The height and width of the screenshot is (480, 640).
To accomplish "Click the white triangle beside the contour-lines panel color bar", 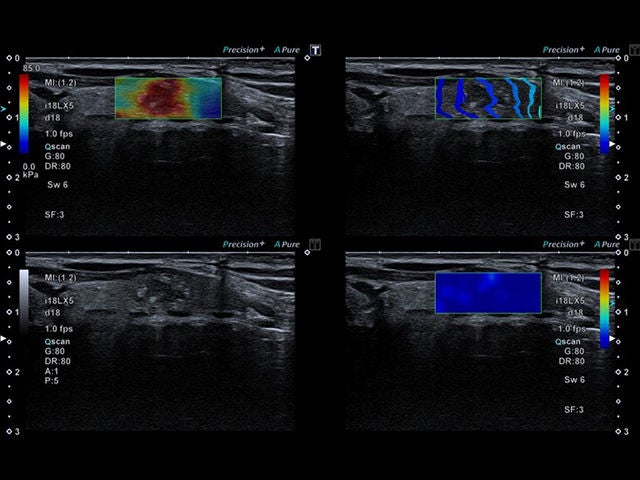I will tap(612, 144).
